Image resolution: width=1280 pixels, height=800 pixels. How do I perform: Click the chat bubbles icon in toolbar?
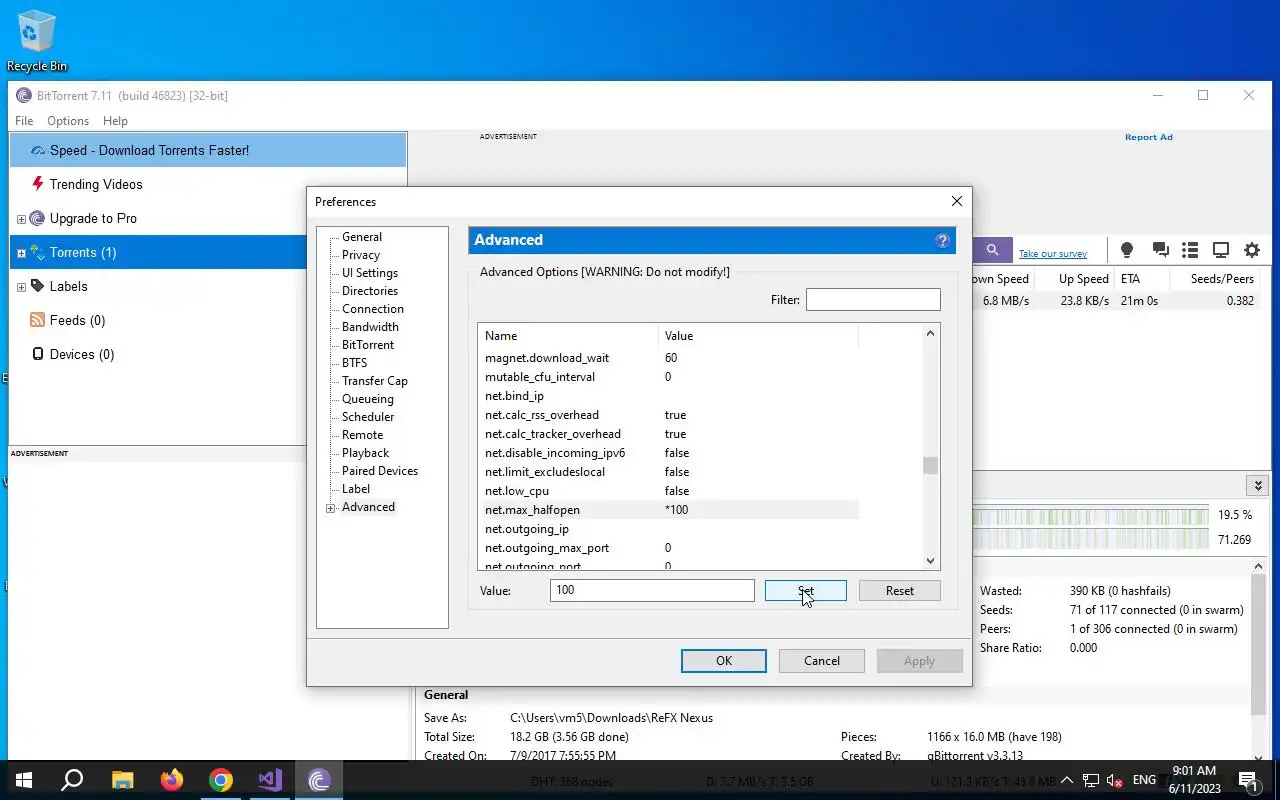1160,250
